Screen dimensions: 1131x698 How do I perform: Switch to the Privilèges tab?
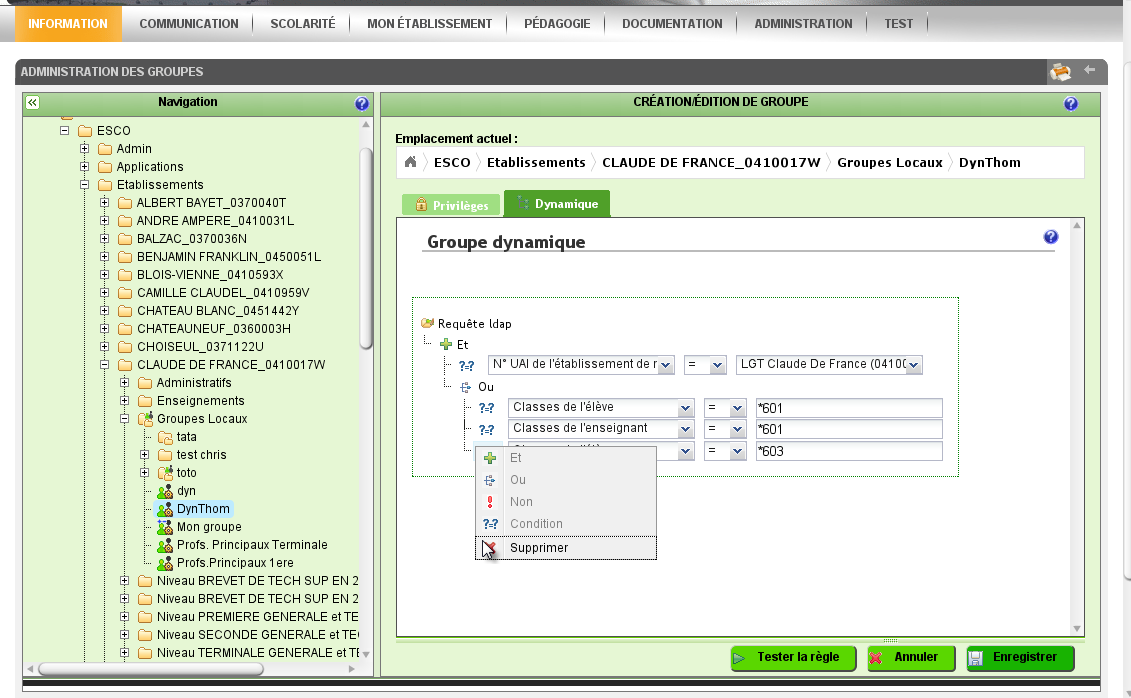451,205
